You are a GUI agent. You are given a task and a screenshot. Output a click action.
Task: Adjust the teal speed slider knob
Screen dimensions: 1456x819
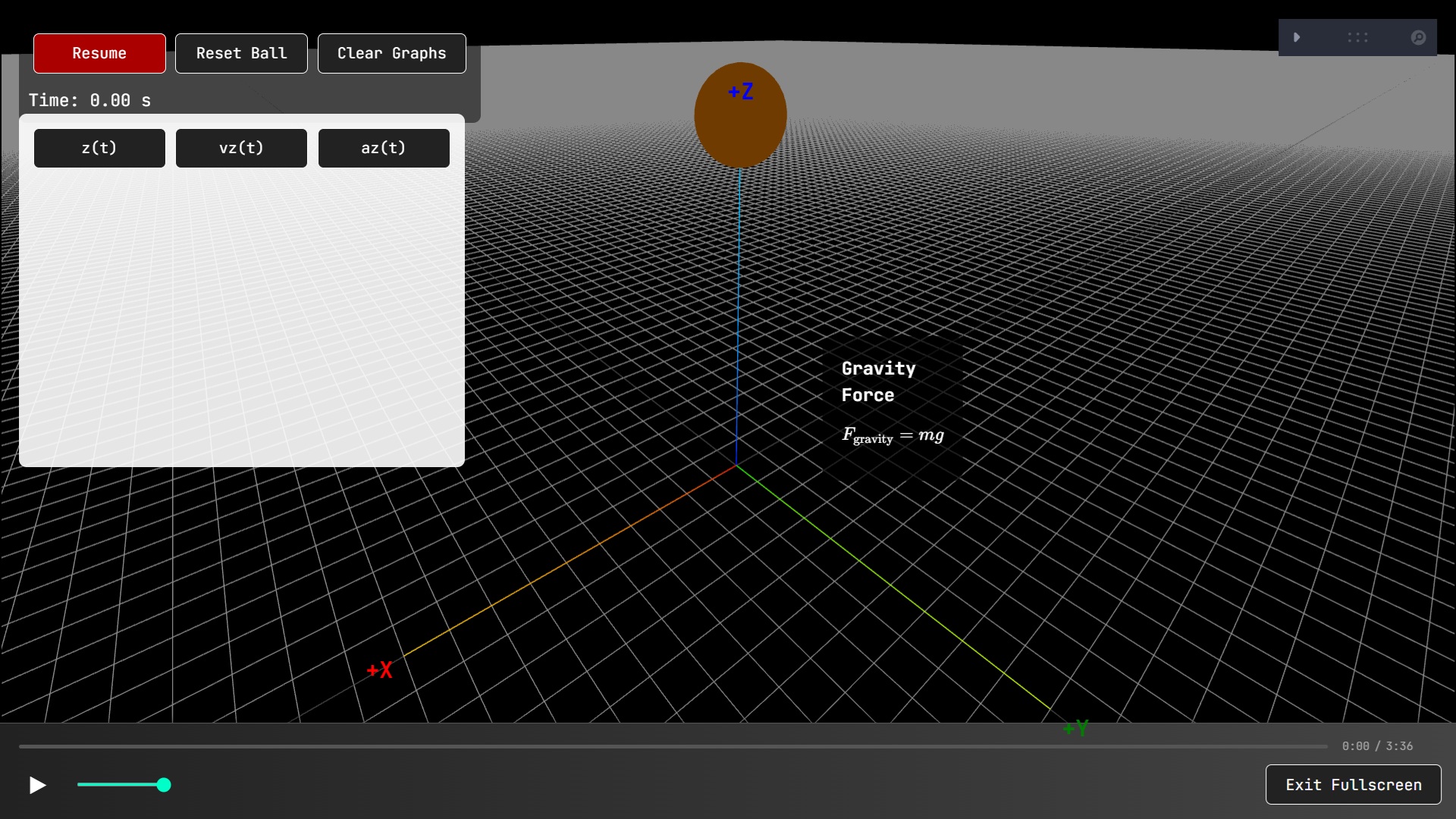[163, 786]
